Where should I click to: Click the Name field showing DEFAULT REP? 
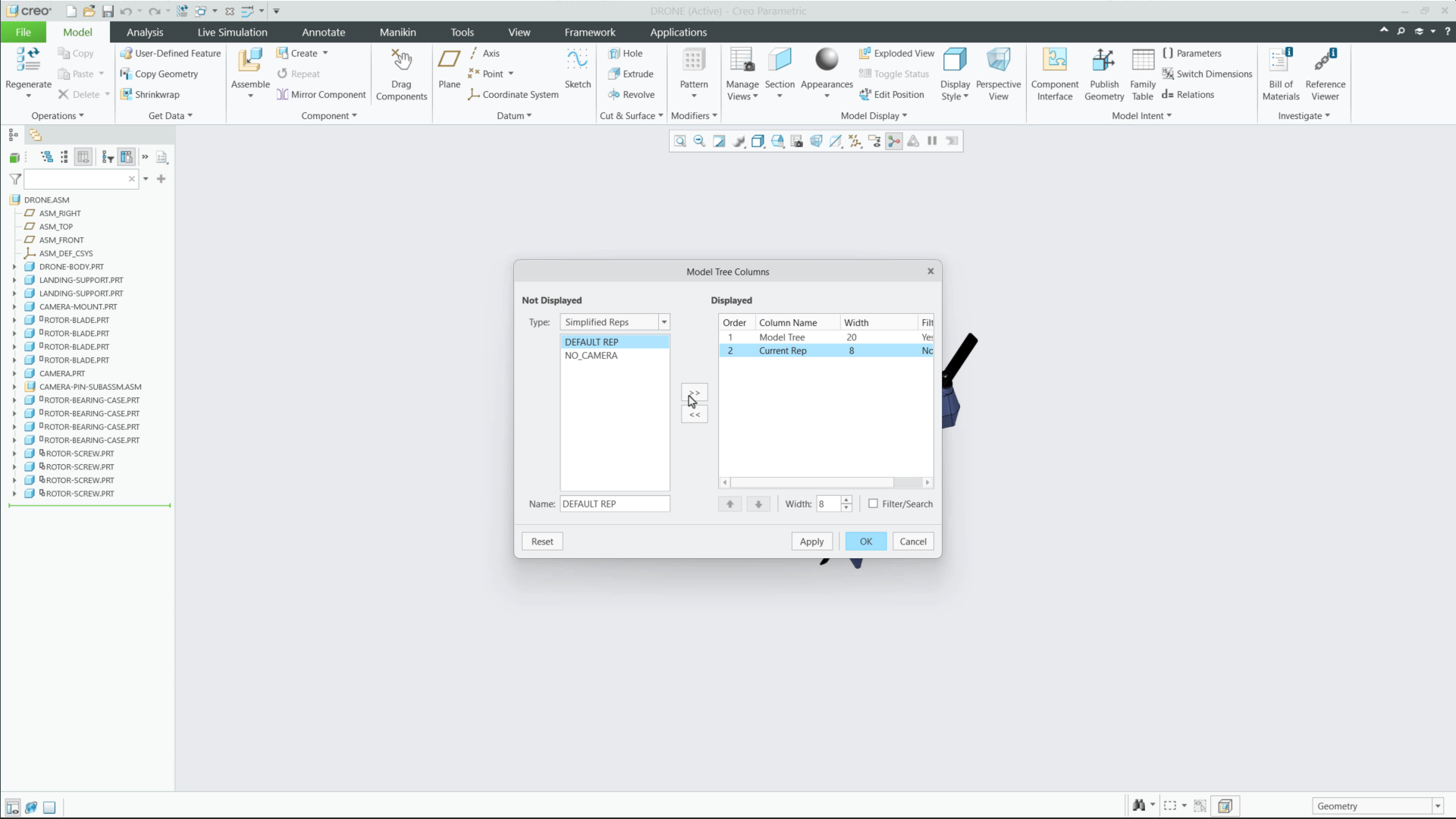pos(615,504)
